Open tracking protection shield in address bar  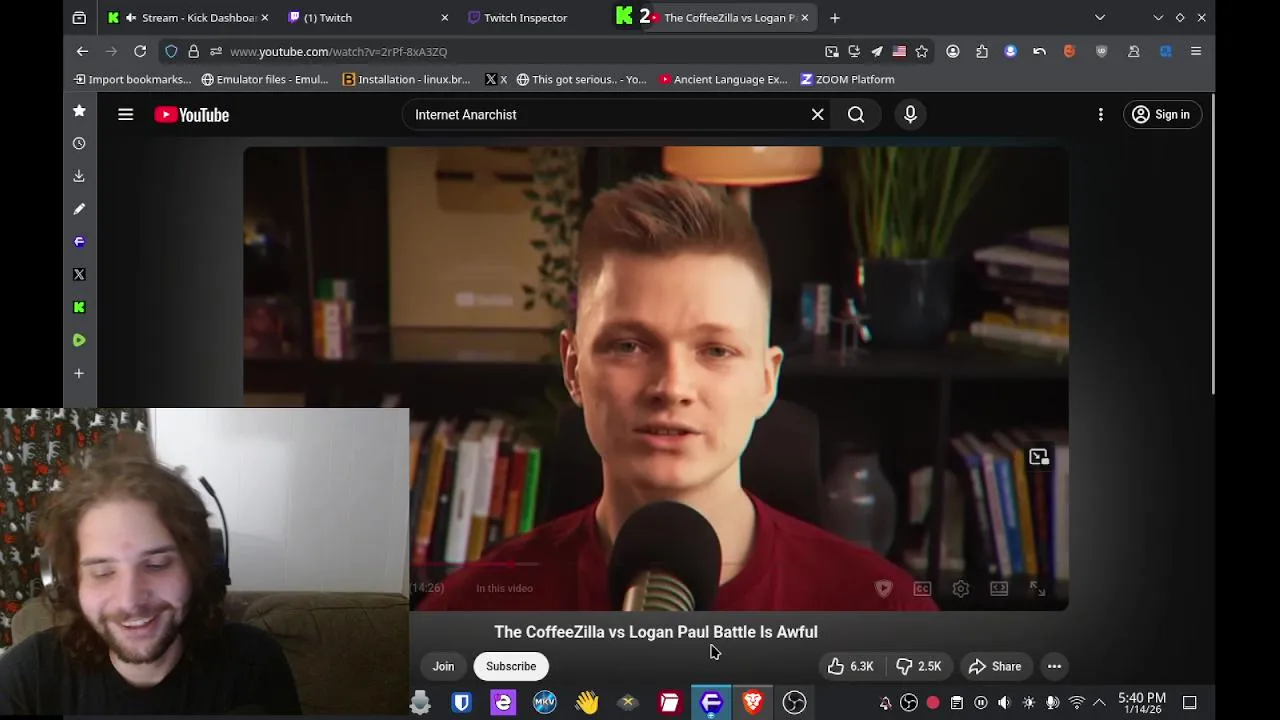point(171,51)
